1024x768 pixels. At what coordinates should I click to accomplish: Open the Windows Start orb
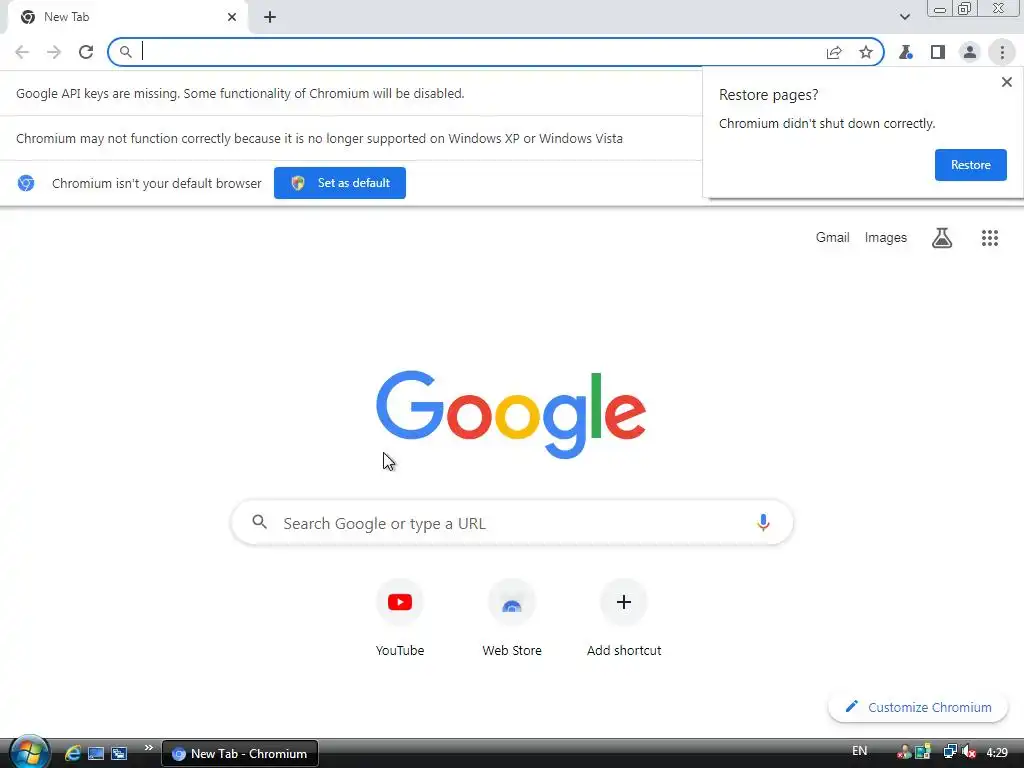click(29, 752)
